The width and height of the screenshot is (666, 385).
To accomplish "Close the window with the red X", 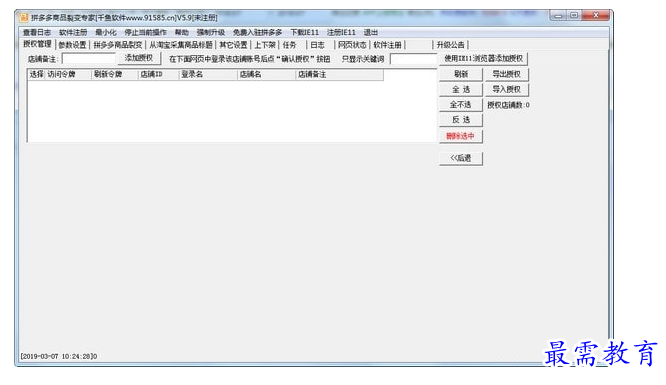I will [596, 16].
